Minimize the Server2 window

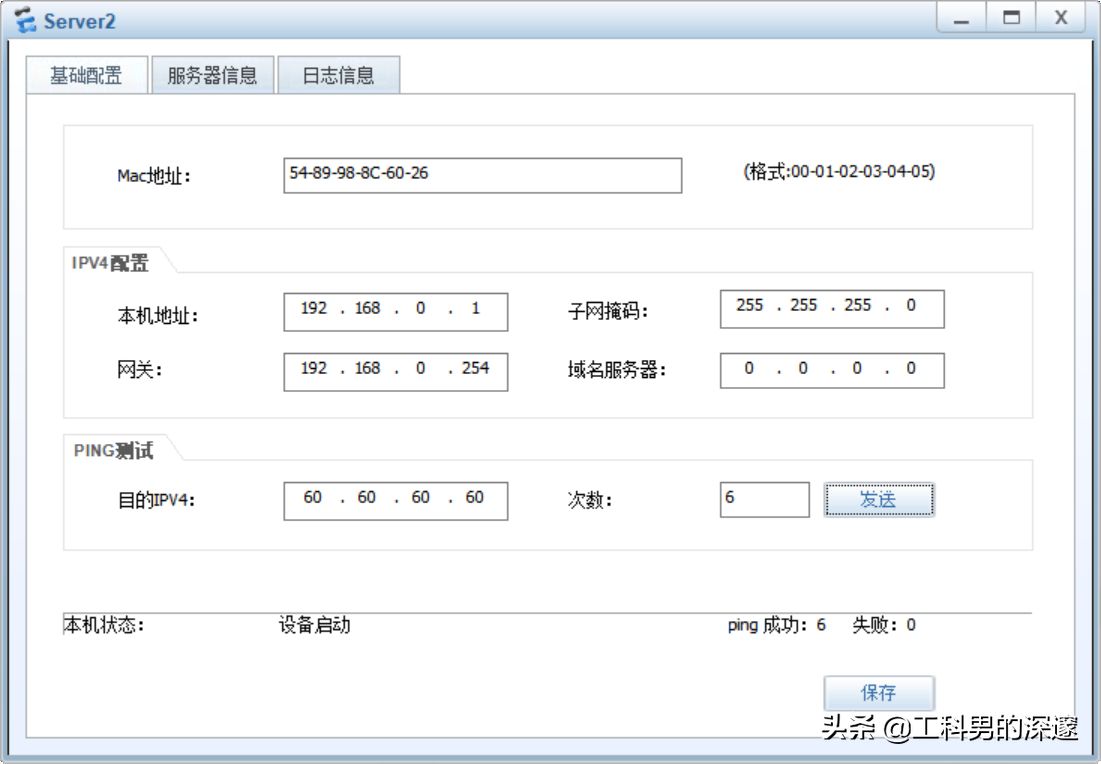[961, 18]
